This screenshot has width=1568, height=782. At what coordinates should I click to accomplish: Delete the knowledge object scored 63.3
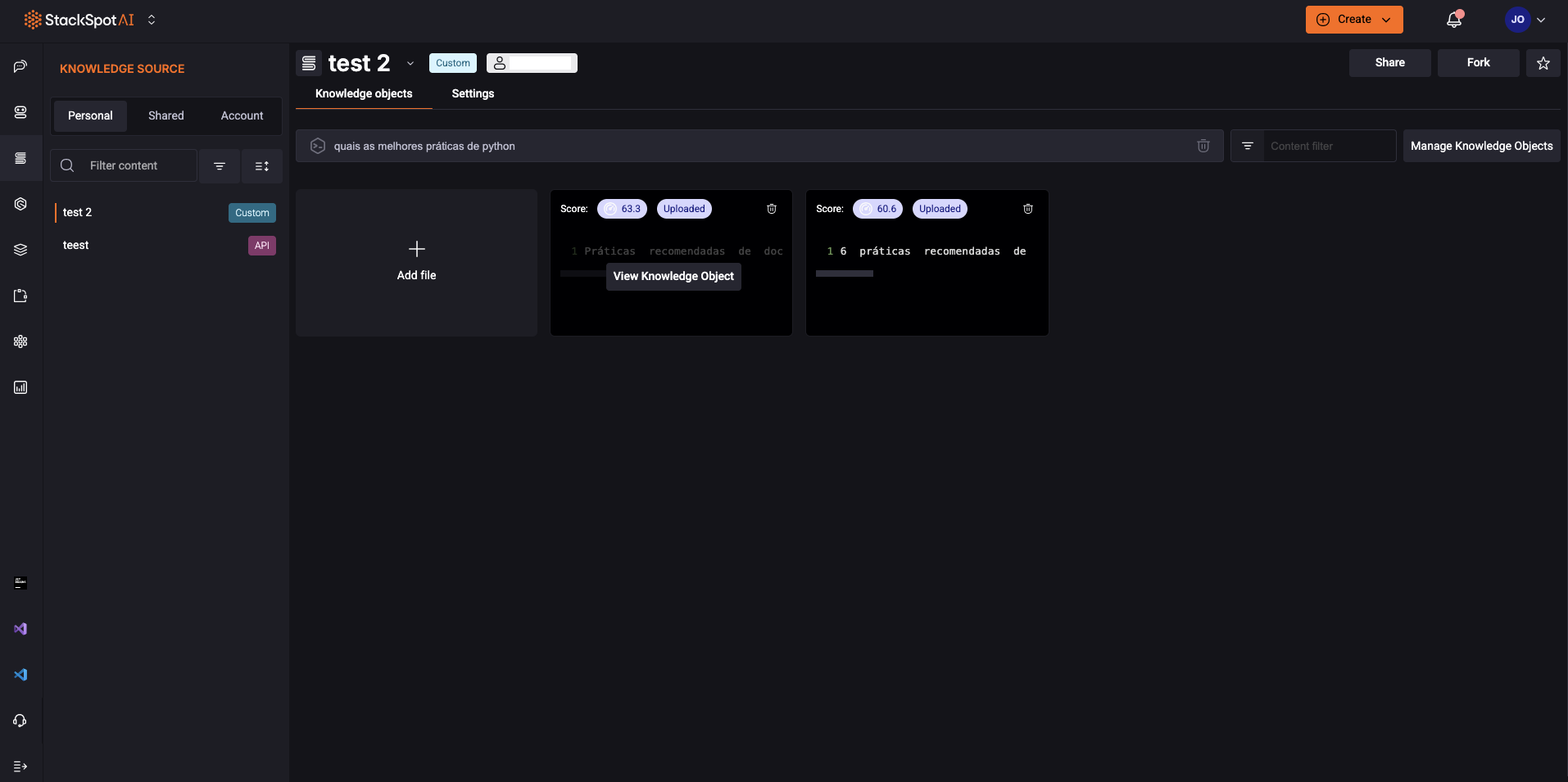tap(771, 209)
